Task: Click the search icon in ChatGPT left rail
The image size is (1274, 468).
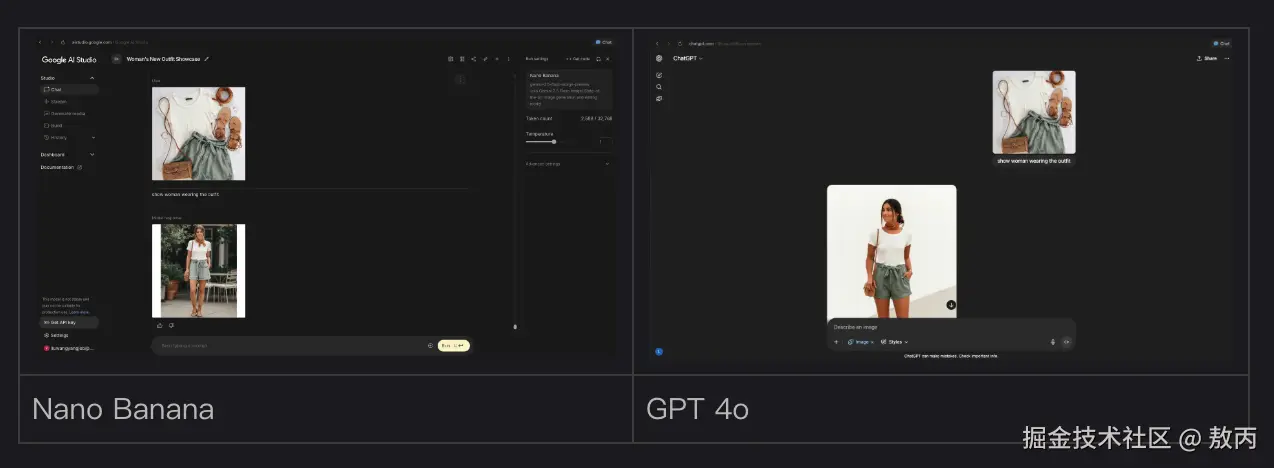Action: (659, 87)
